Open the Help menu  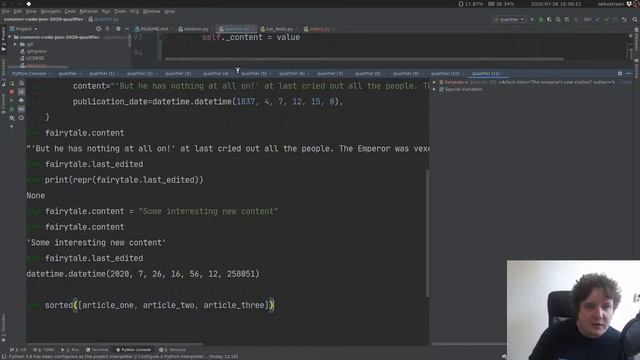point(169,11)
